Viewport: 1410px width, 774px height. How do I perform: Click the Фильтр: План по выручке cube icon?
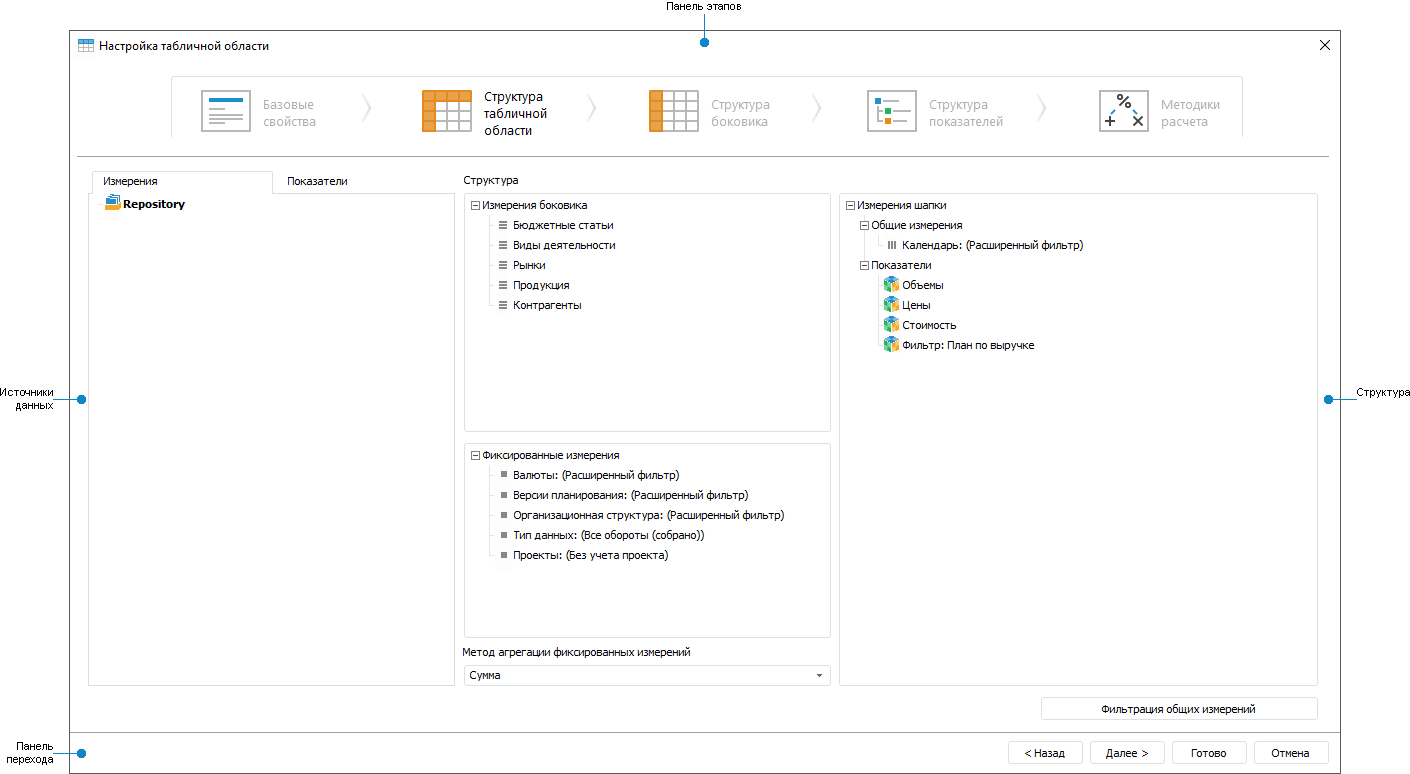(x=891, y=345)
